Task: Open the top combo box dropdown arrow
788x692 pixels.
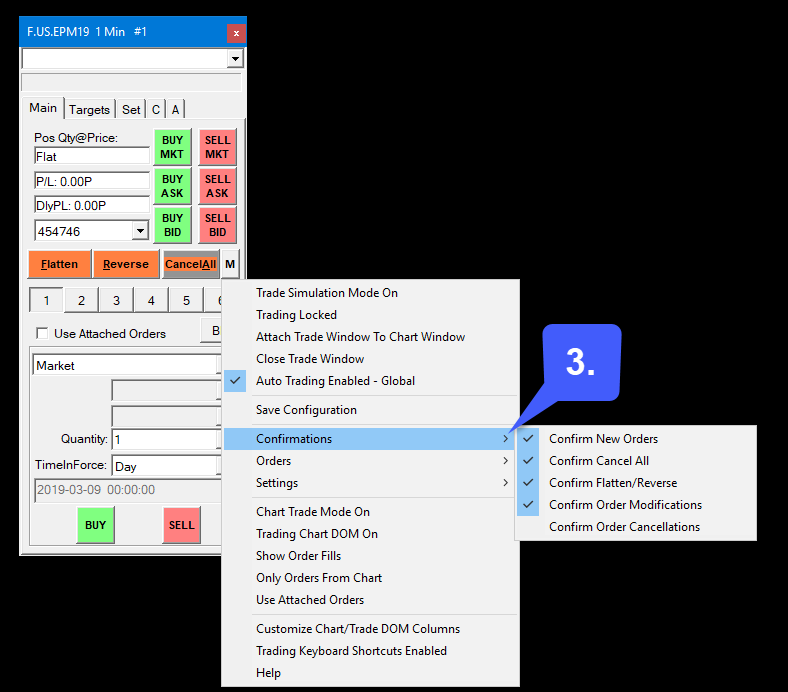Action: pos(235,59)
